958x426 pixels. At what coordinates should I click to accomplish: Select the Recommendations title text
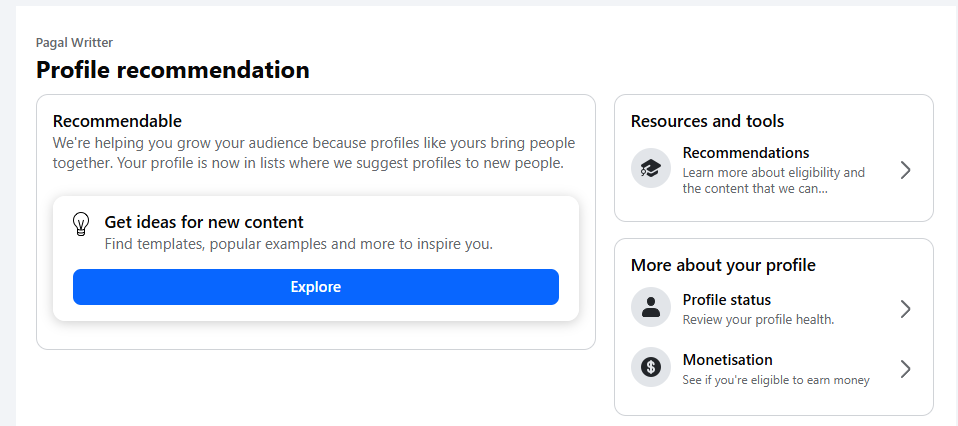pos(745,153)
